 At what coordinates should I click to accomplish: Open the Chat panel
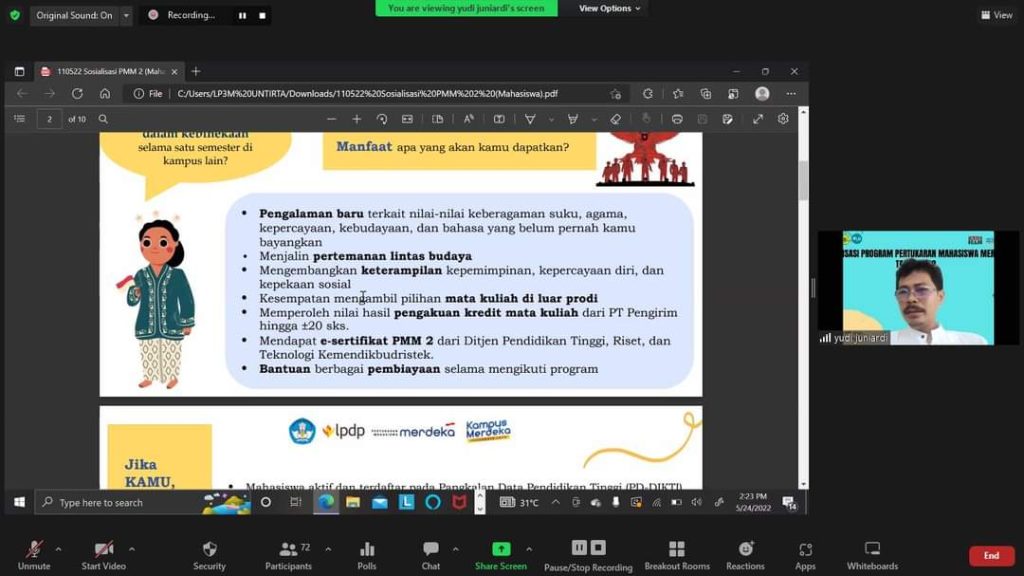[430, 555]
